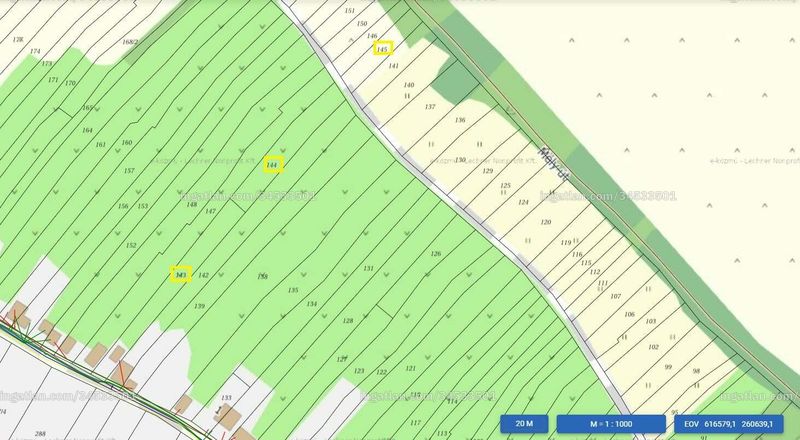
Task: Select the parcel marked 131
Action: [x=368, y=268]
